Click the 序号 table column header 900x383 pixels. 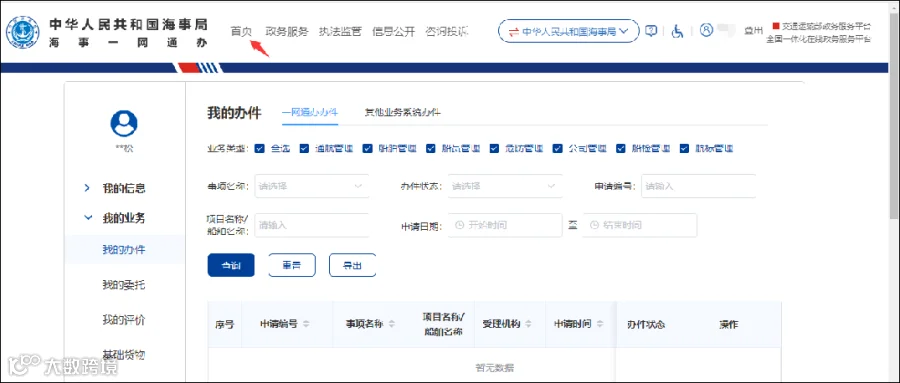(x=224, y=324)
